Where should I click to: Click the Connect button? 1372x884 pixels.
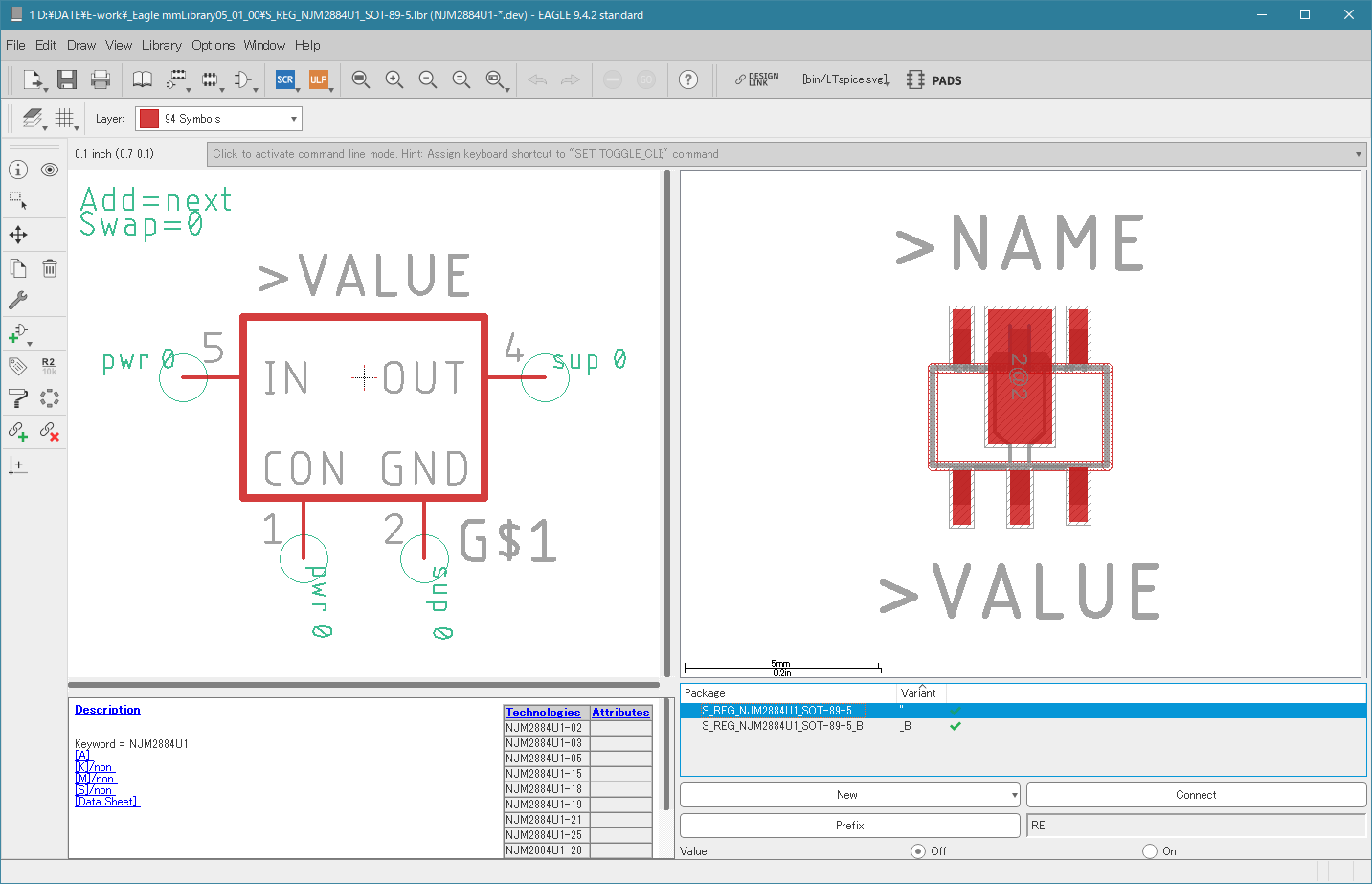[1196, 795]
